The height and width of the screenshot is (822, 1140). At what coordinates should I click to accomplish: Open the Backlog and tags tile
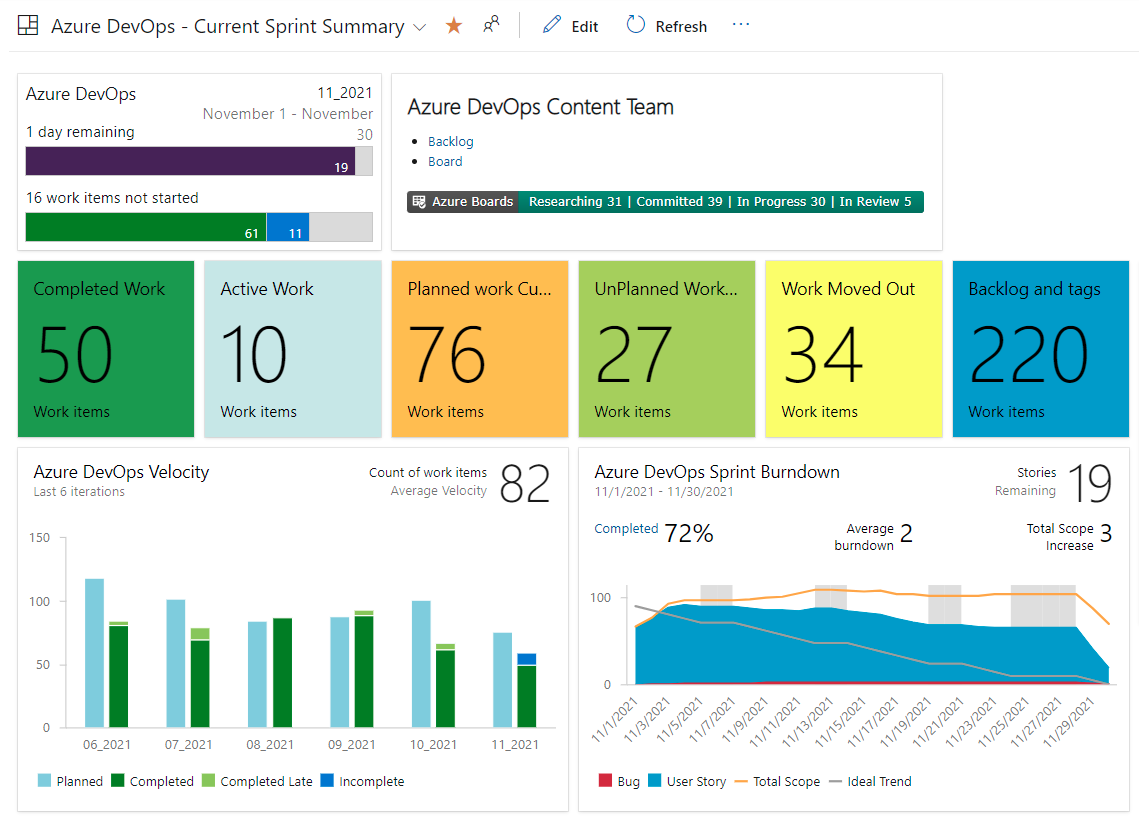pos(1040,349)
